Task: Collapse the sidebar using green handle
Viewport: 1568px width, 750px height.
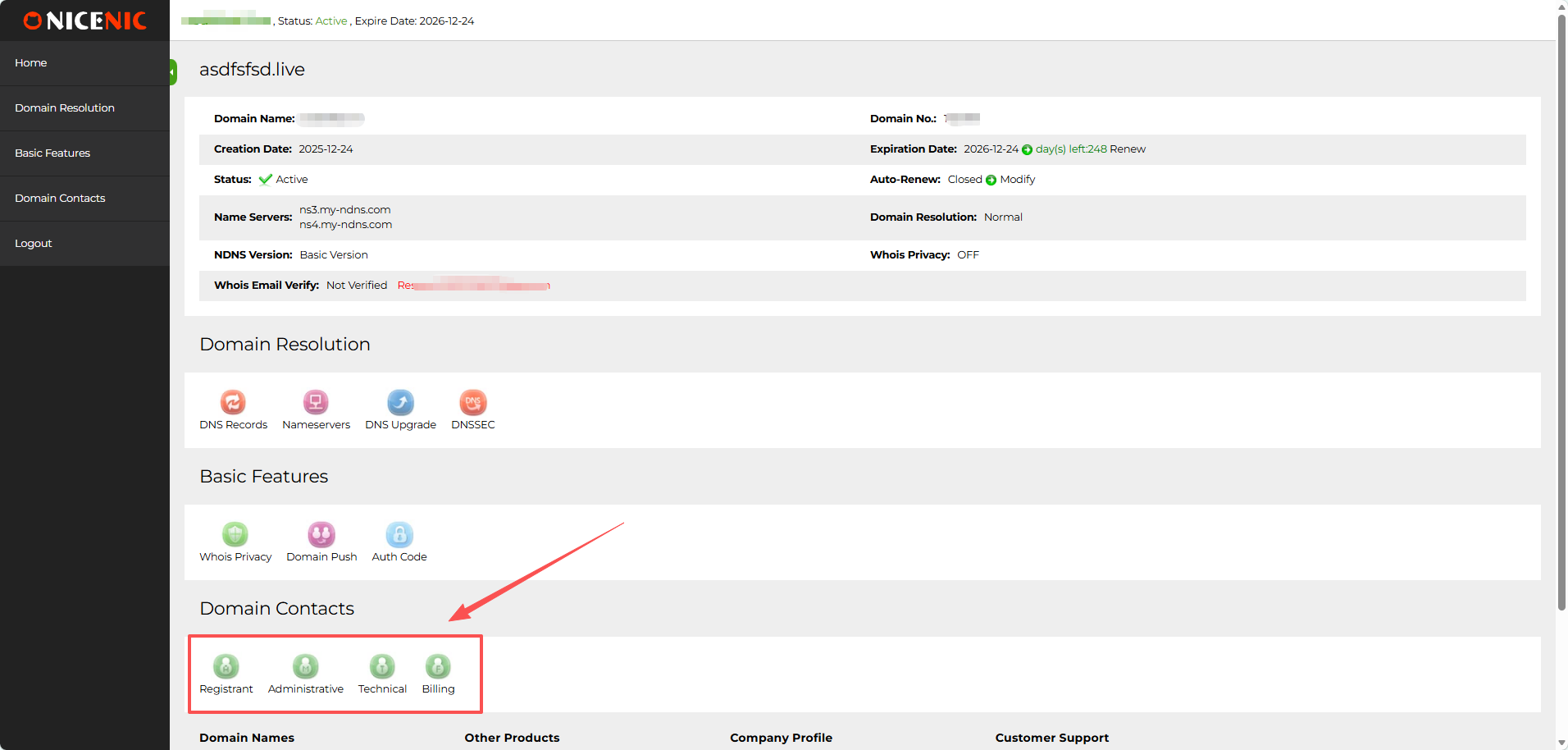Action: 173,72
